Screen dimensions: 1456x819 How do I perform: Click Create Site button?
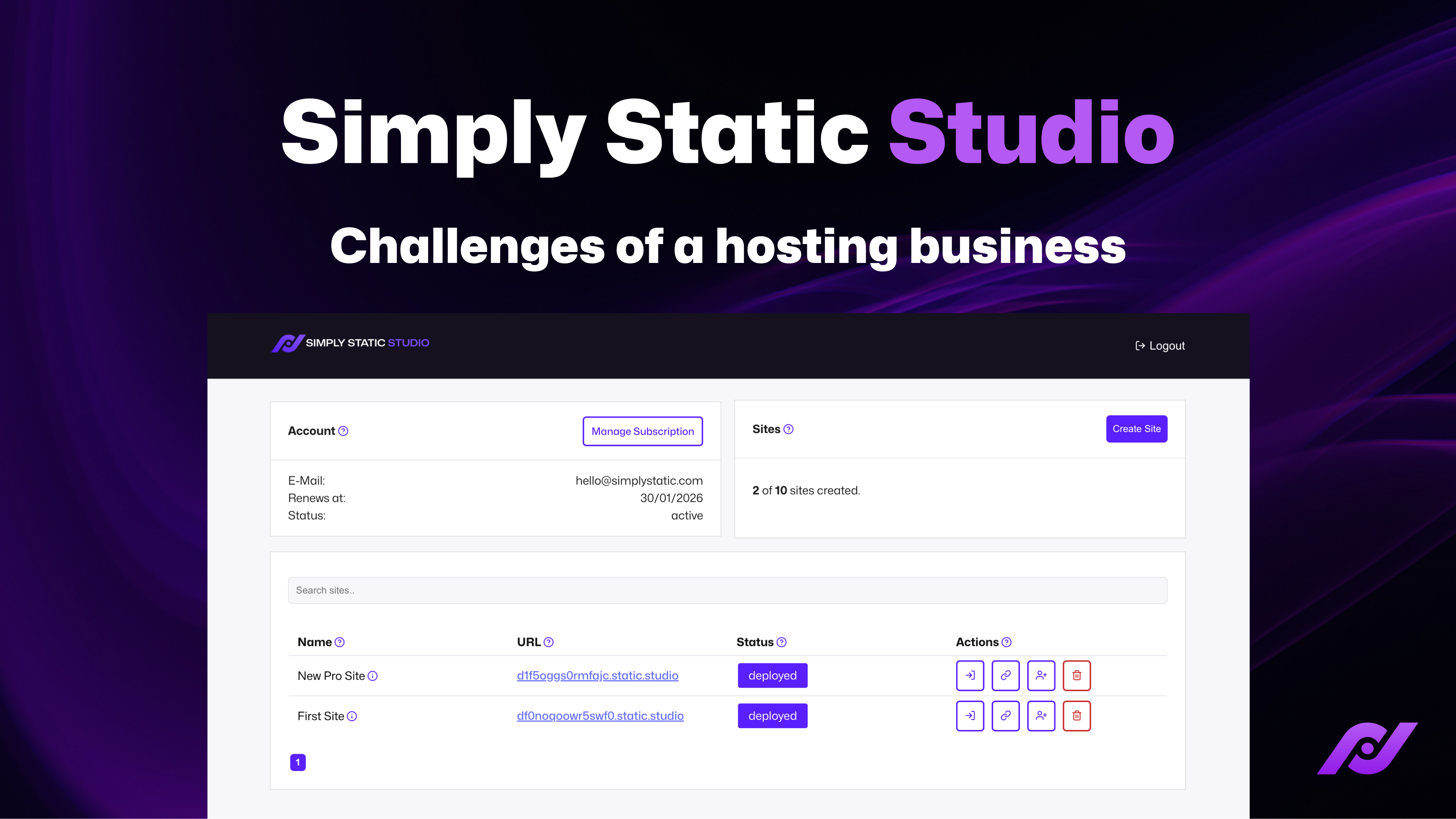tap(1136, 428)
